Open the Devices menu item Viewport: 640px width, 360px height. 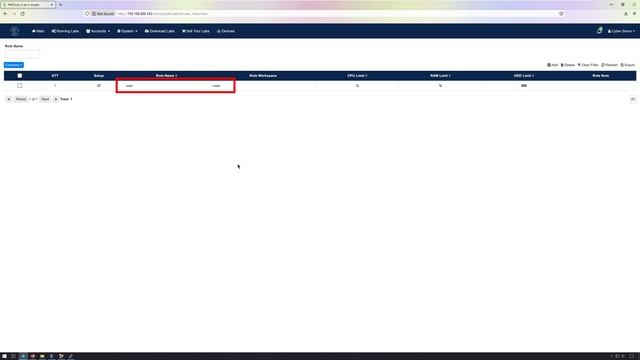point(226,31)
